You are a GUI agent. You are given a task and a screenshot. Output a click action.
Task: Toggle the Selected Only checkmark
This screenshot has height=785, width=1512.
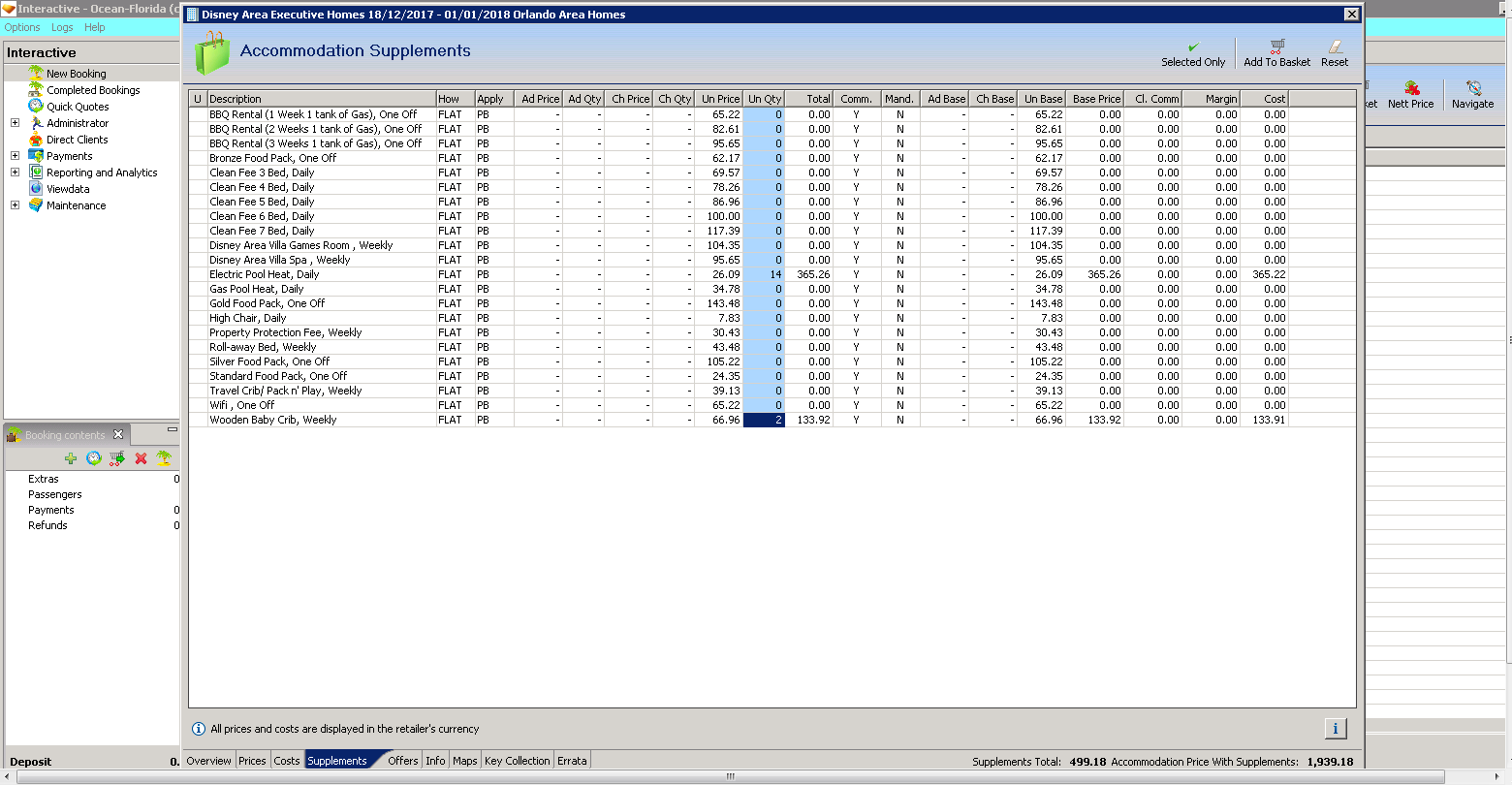click(x=1193, y=47)
